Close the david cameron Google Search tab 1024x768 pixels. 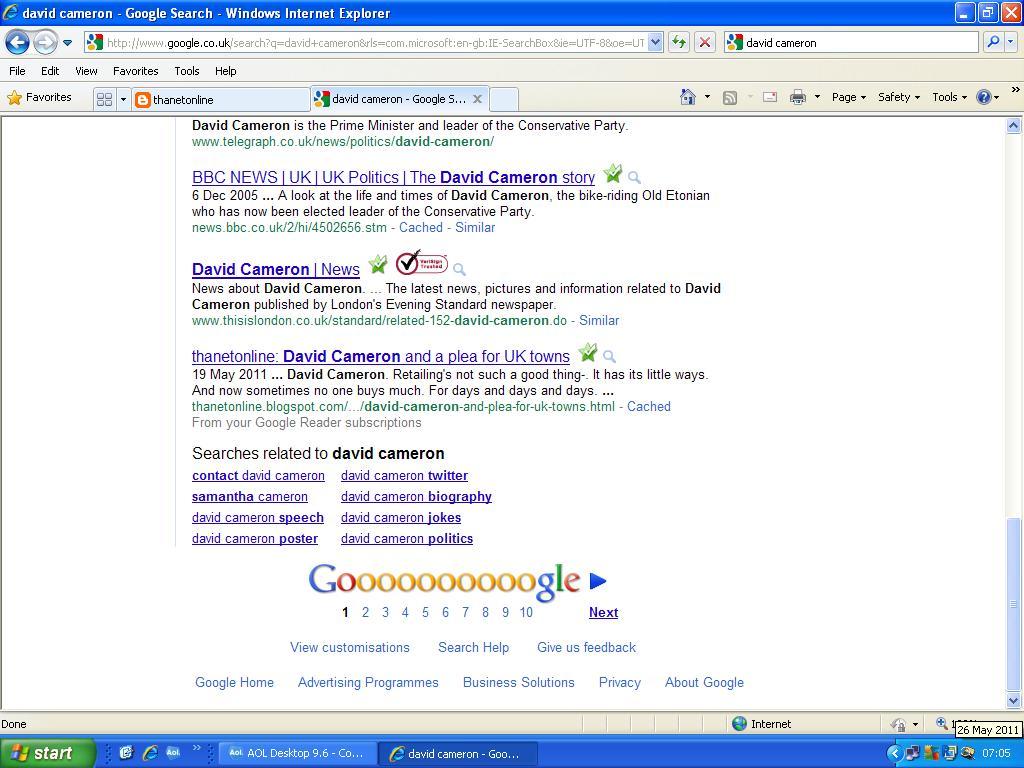click(477, 99)
